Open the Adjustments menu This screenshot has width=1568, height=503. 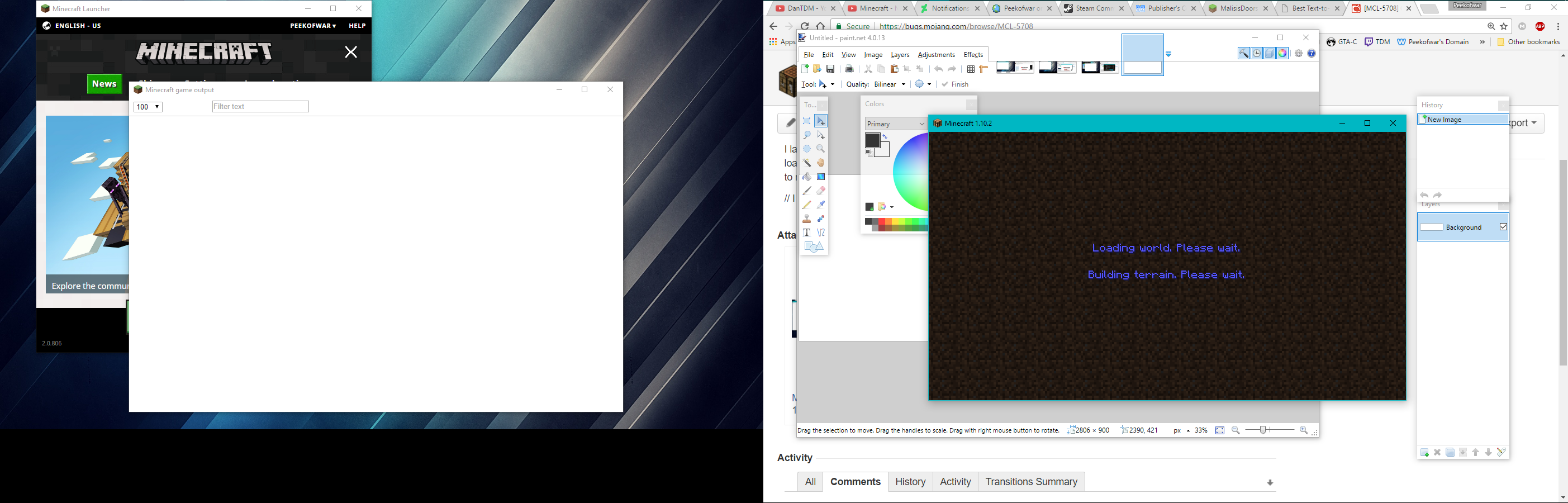click(x=935, y=55)
